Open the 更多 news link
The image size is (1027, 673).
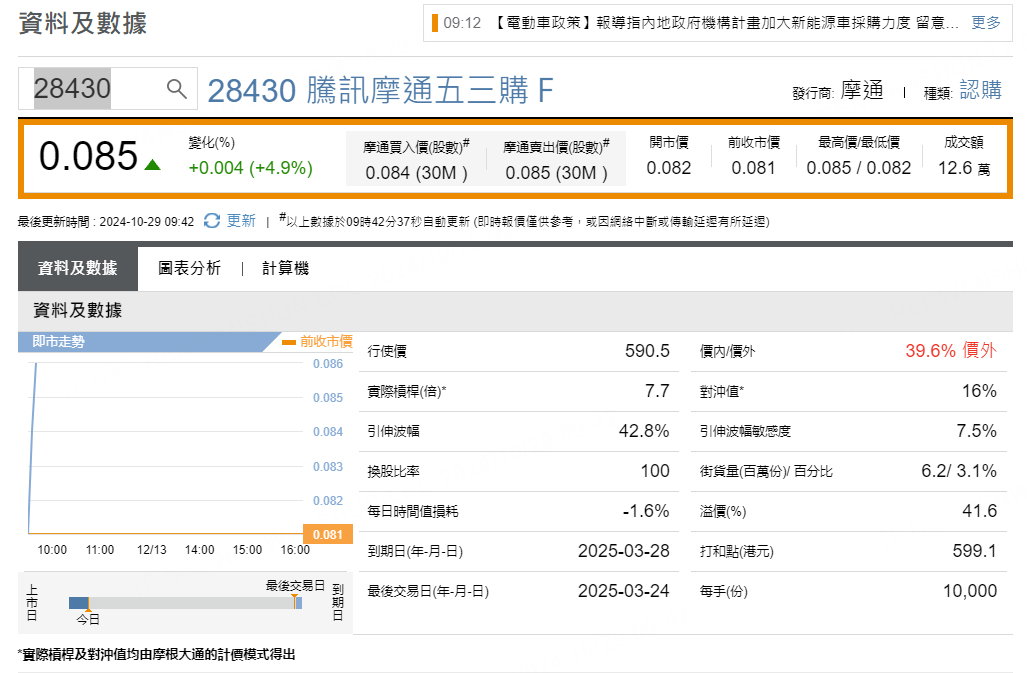pos(986,23)
